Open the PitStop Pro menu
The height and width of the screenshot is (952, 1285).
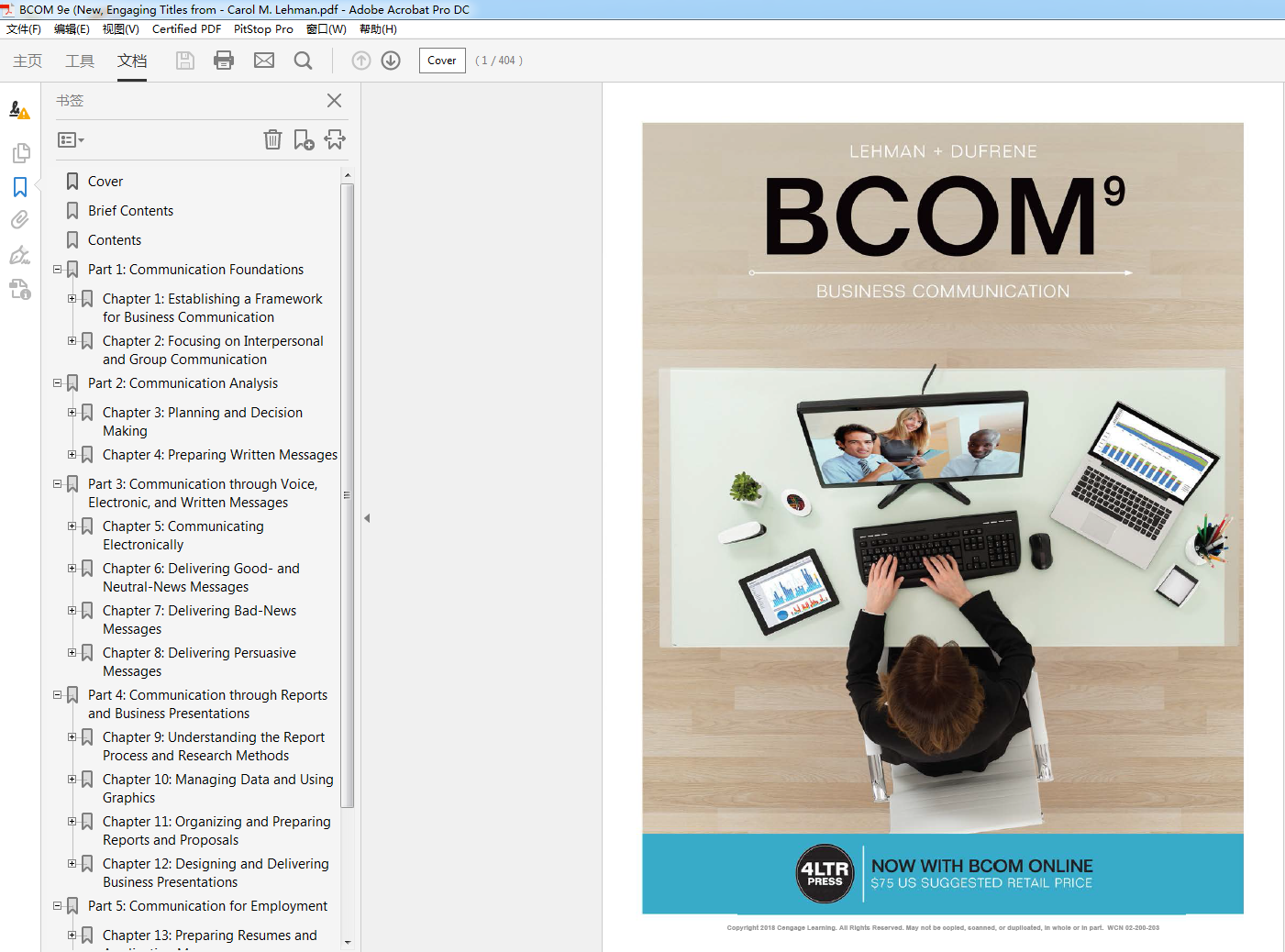[263, 29]
